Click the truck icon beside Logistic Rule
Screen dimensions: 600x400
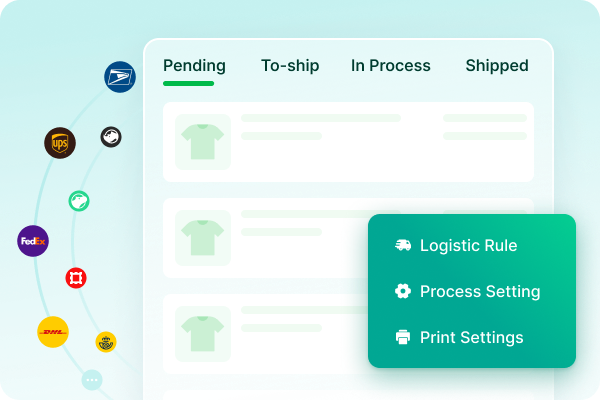403,245
